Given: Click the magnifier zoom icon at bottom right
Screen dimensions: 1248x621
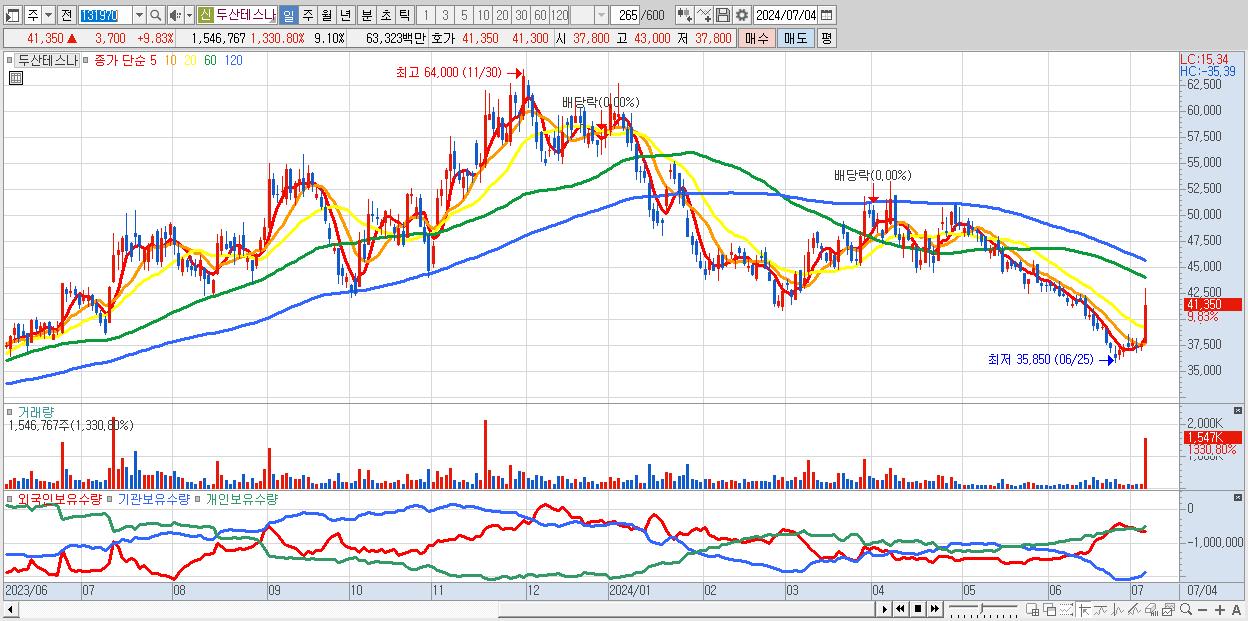Looking at the screenshot, I should coord(1186,609).
